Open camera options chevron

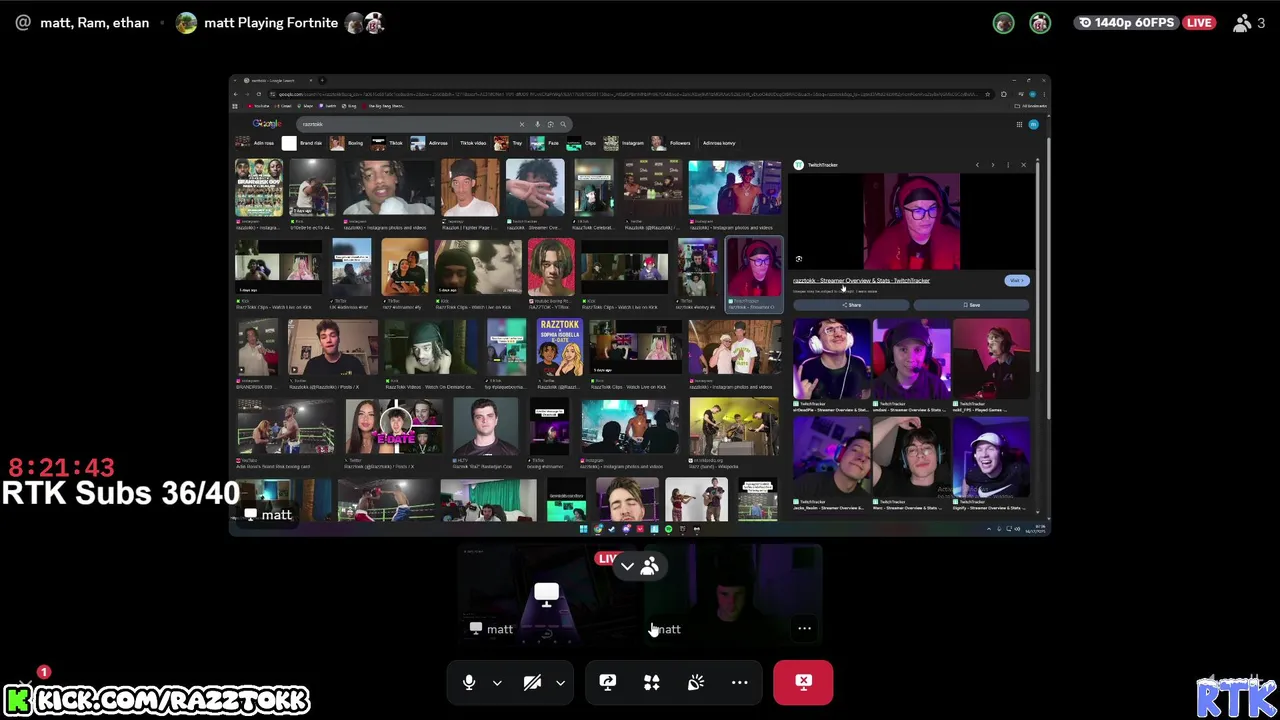point(560,683)
